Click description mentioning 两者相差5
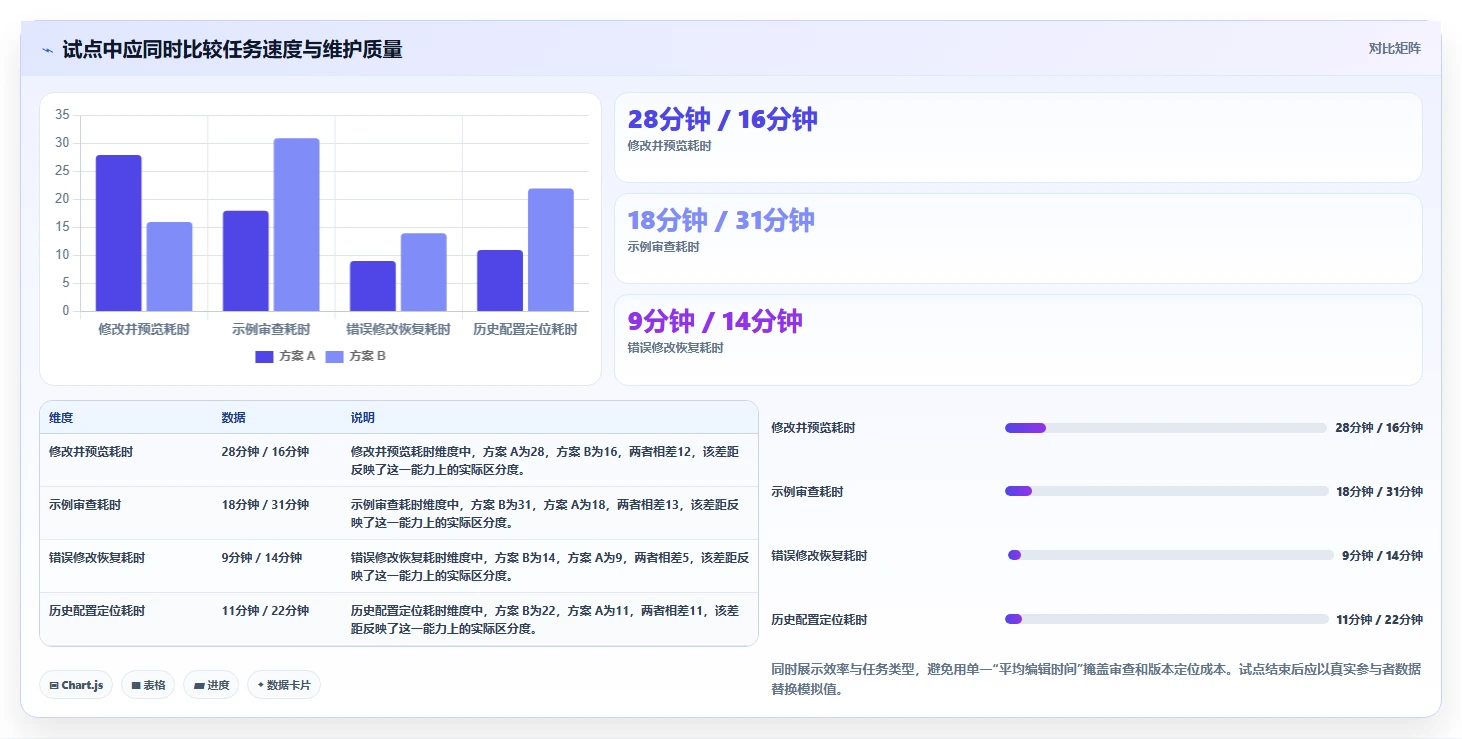 click(x=549, y=567)
